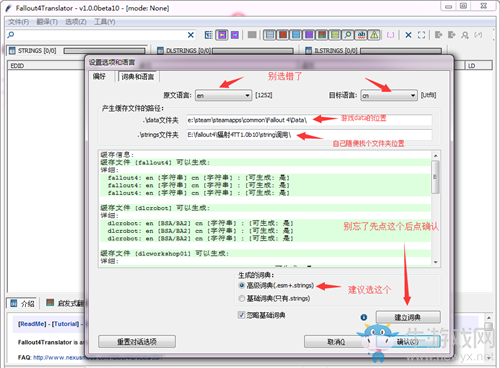The height and width of the screenshot is (368, 500).
Task: Click the yellow warning triangle toolbar icon
Action: tap(374, 35)
